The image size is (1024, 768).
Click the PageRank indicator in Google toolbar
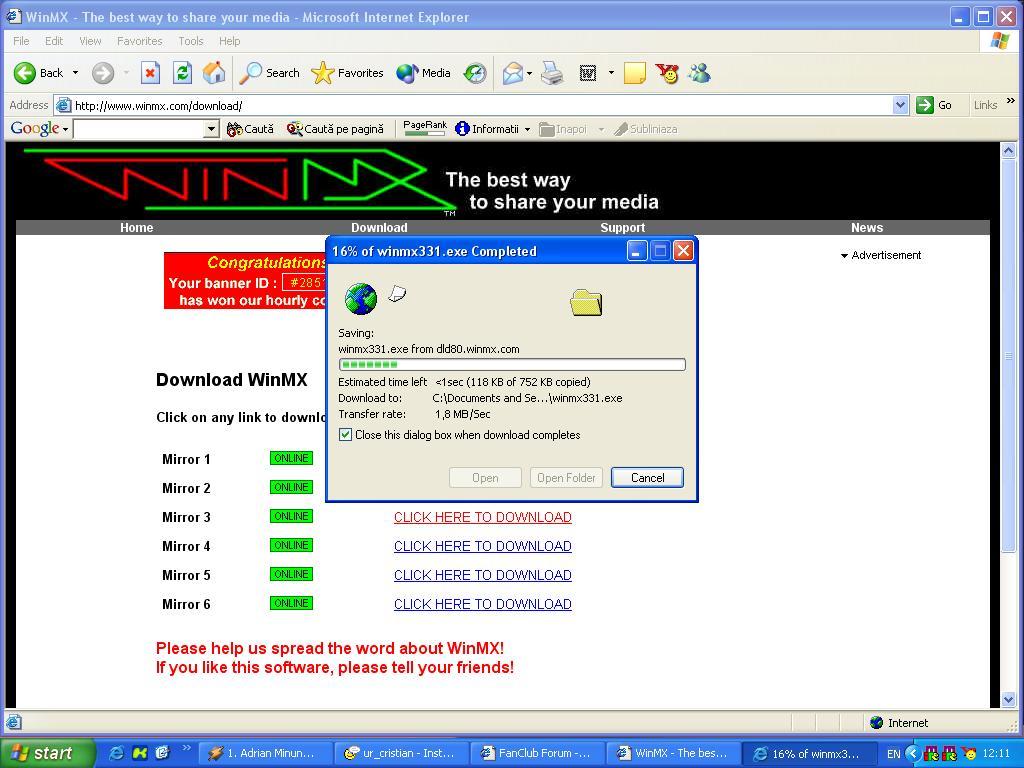pos(425,128)
